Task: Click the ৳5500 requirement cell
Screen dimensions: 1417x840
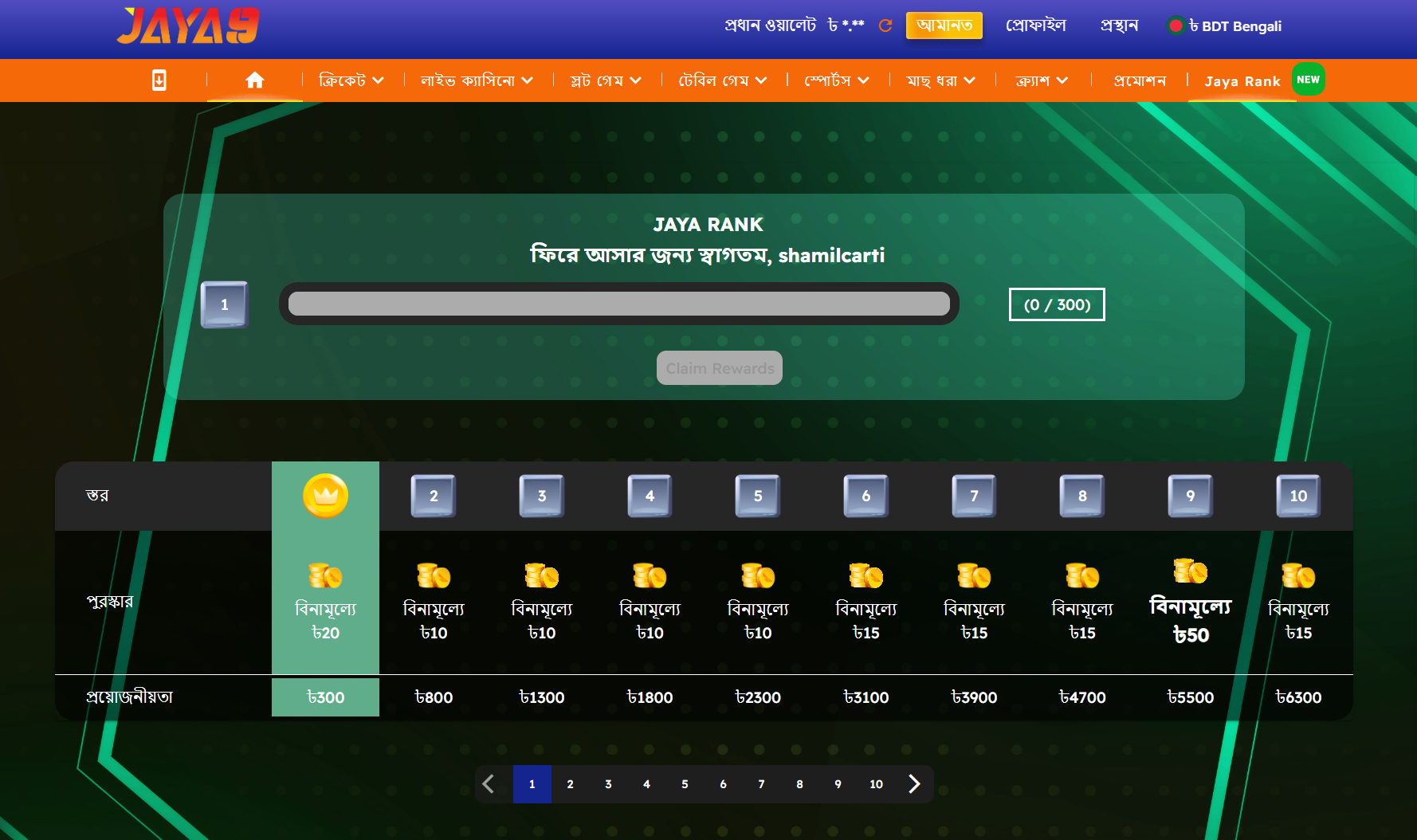Action: 1191,697
